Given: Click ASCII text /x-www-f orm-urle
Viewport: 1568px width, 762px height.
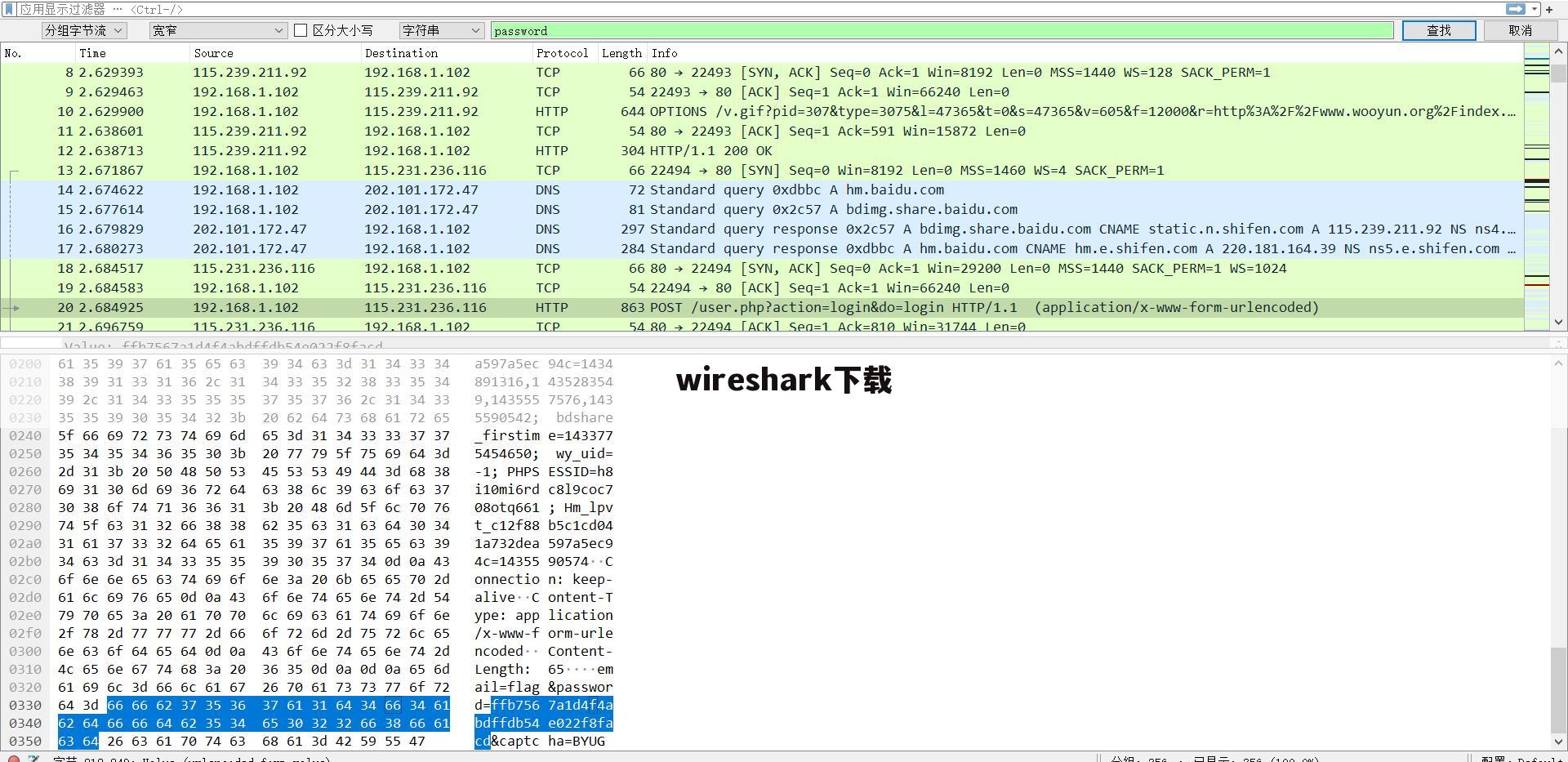Looking at the screenshot, I should point(544,633).
